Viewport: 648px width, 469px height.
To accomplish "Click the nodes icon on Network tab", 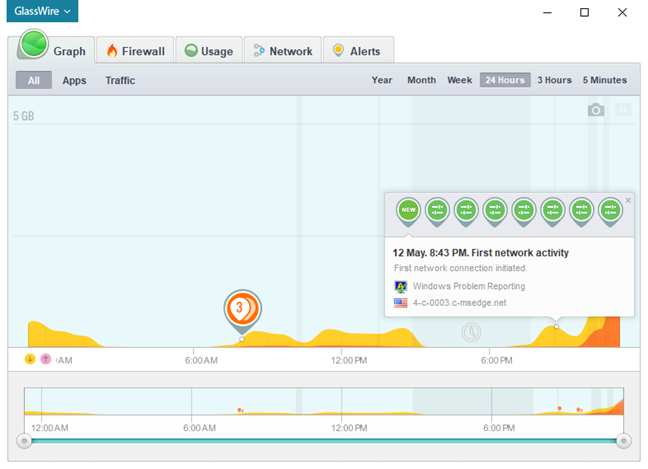I will coord(259,50).
